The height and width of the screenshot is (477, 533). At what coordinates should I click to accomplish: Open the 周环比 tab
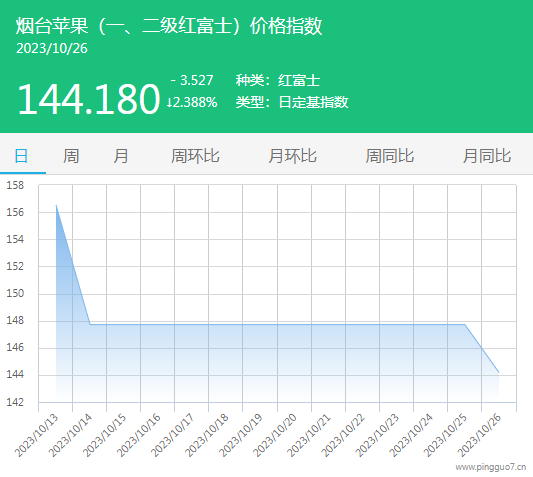click(x=195, y=156)
